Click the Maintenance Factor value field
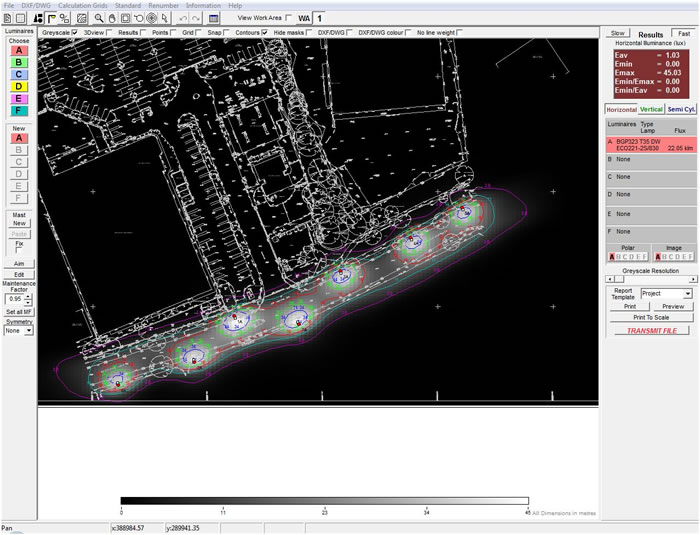The image size is (700, 535). tap(15, 299)
